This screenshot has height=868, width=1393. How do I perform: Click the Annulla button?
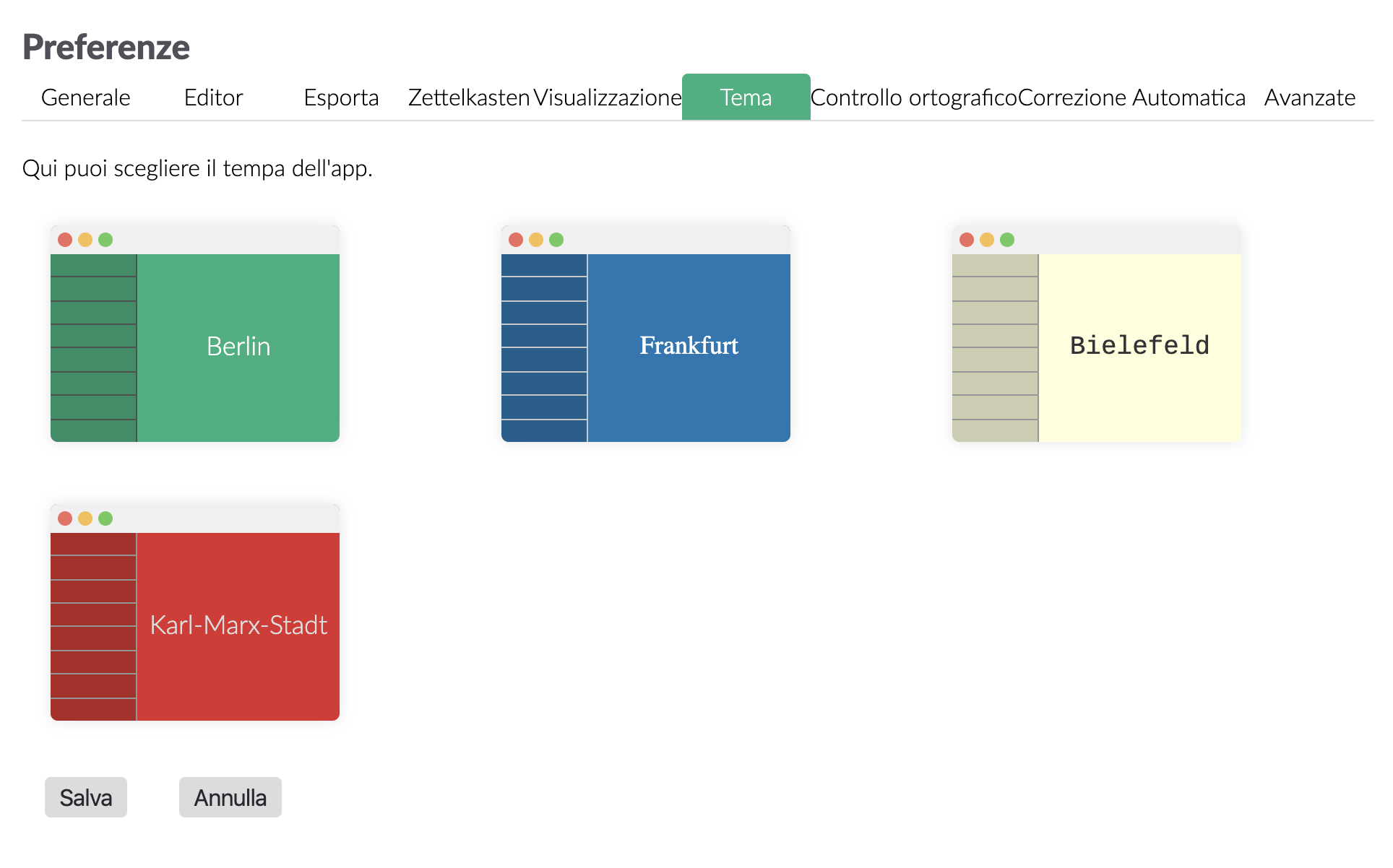pos(230,797)
